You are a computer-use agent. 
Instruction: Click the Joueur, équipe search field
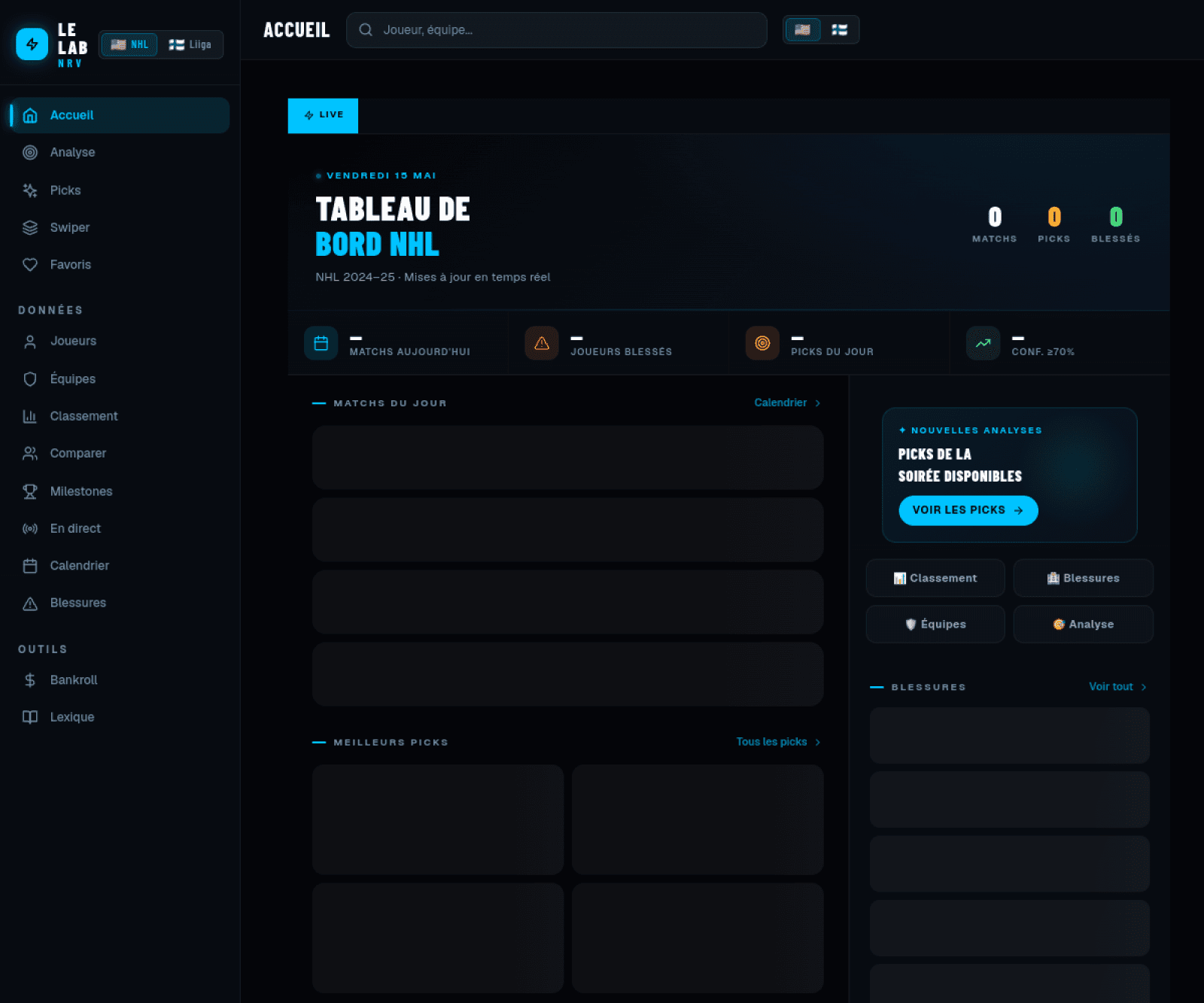[x=557, y=30]
